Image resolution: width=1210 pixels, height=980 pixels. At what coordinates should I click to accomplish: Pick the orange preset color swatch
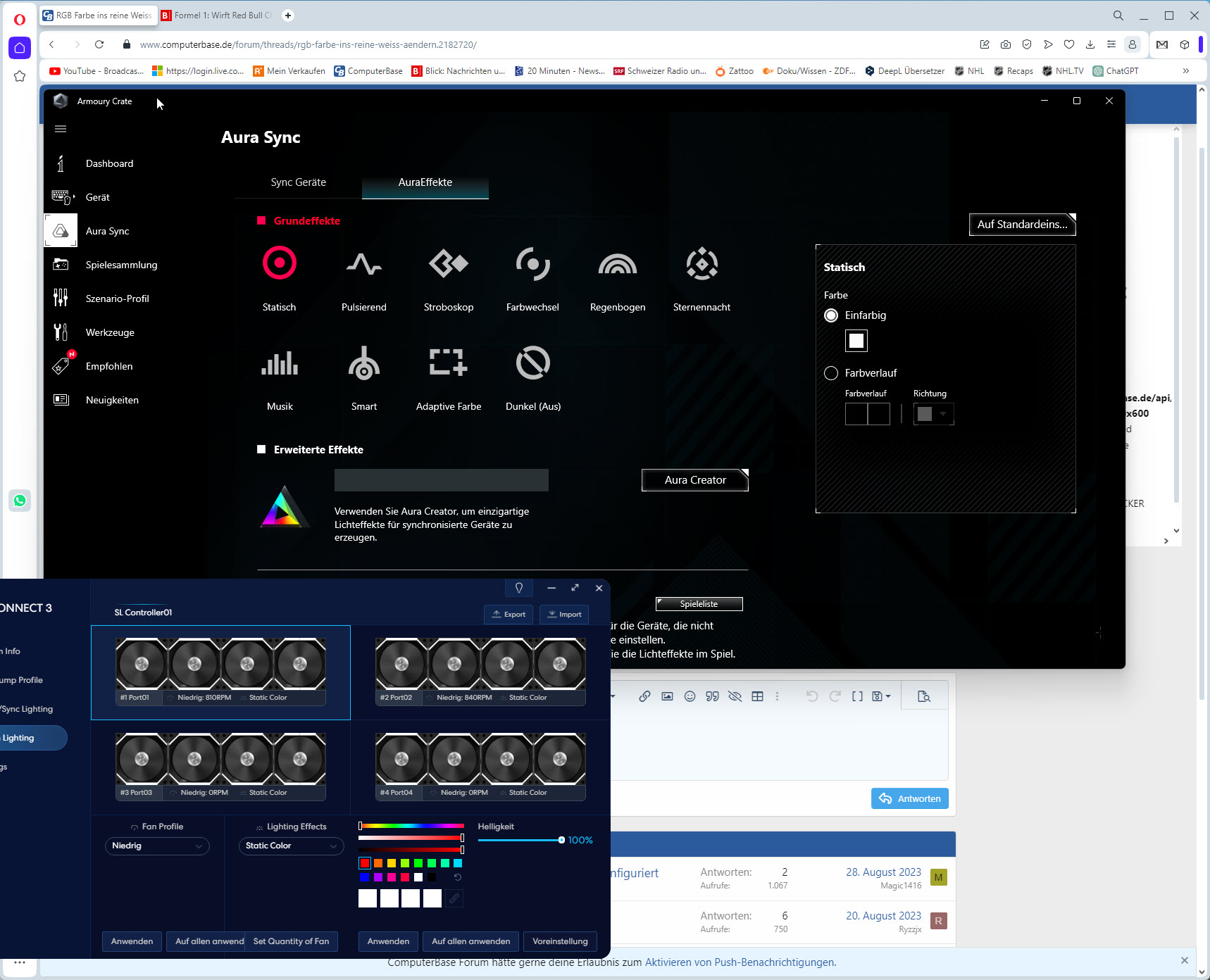coord(378,863)
